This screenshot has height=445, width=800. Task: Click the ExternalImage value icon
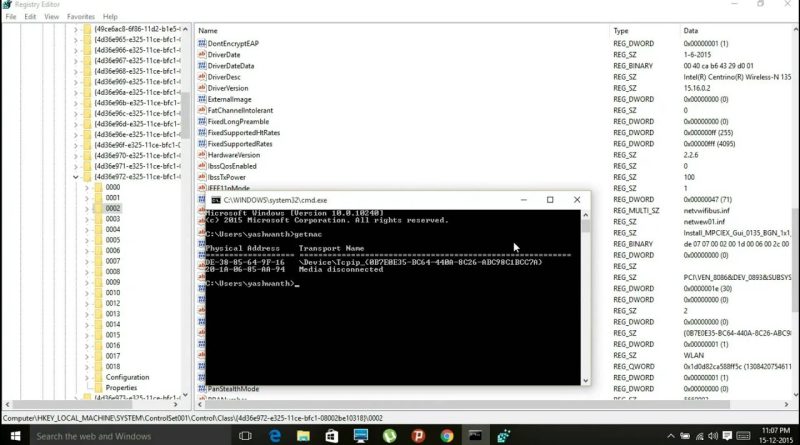[x=202, y=100]
